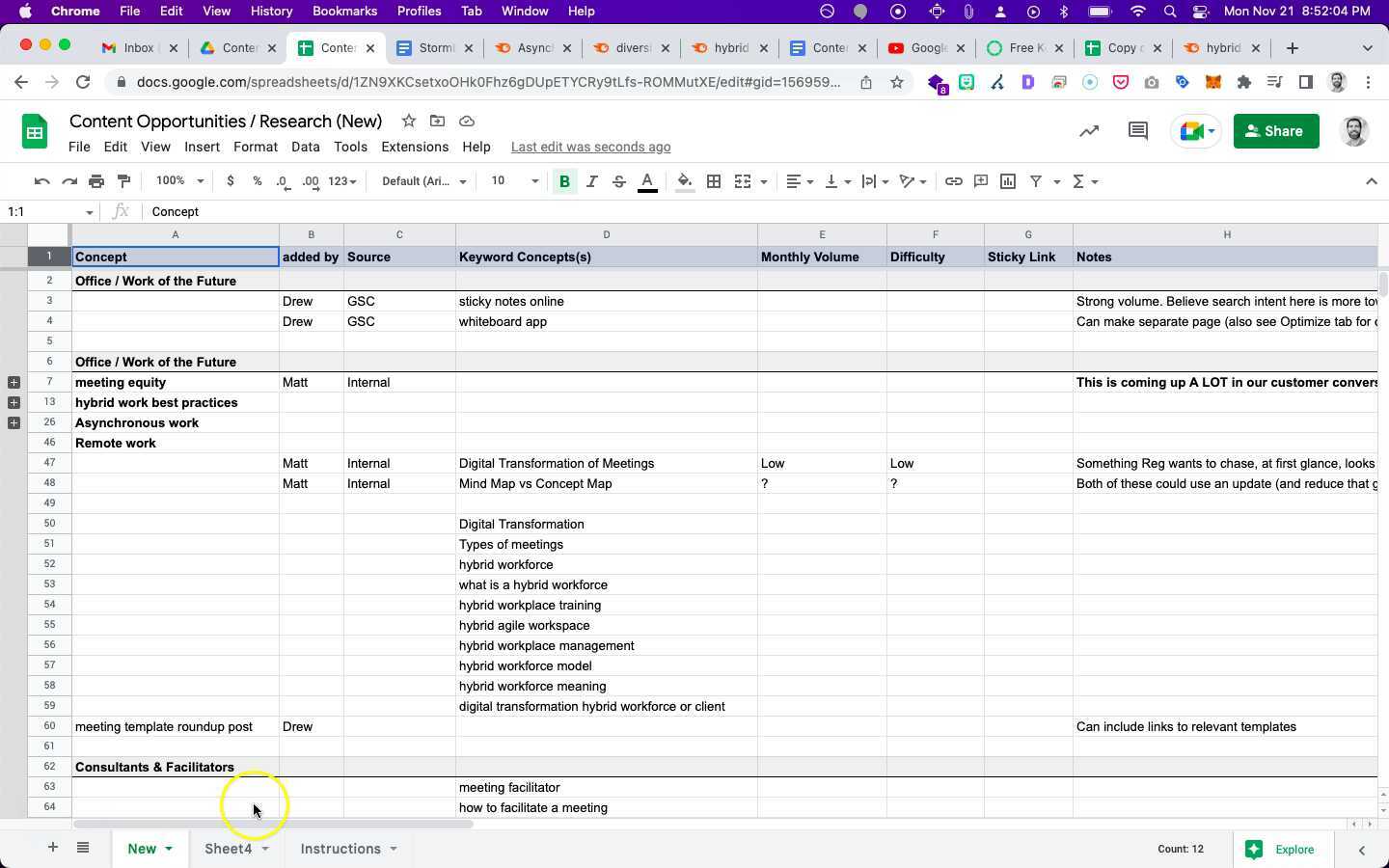Insert a comment via toolbar icon

[980, 181]
